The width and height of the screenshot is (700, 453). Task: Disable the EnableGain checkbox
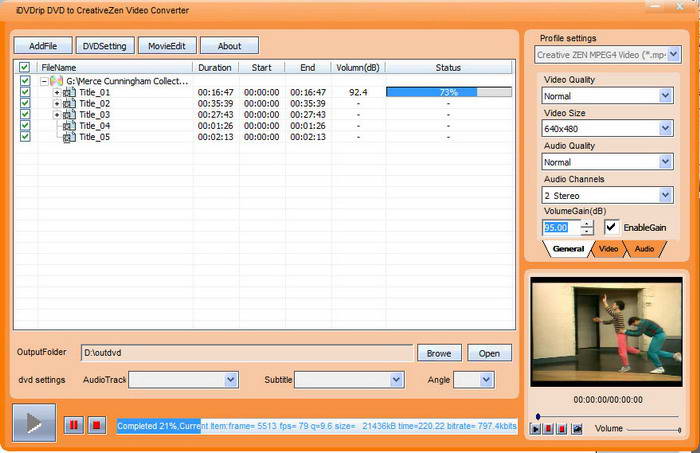click(x=612, y=227)
